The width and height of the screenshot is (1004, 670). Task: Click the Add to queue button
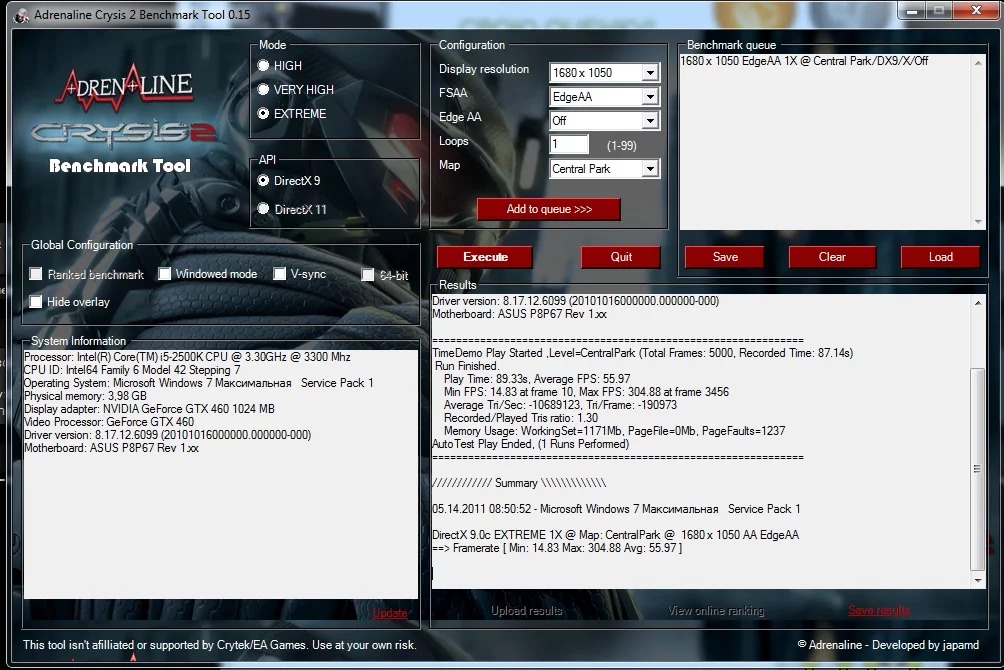[x=549, y=209]
